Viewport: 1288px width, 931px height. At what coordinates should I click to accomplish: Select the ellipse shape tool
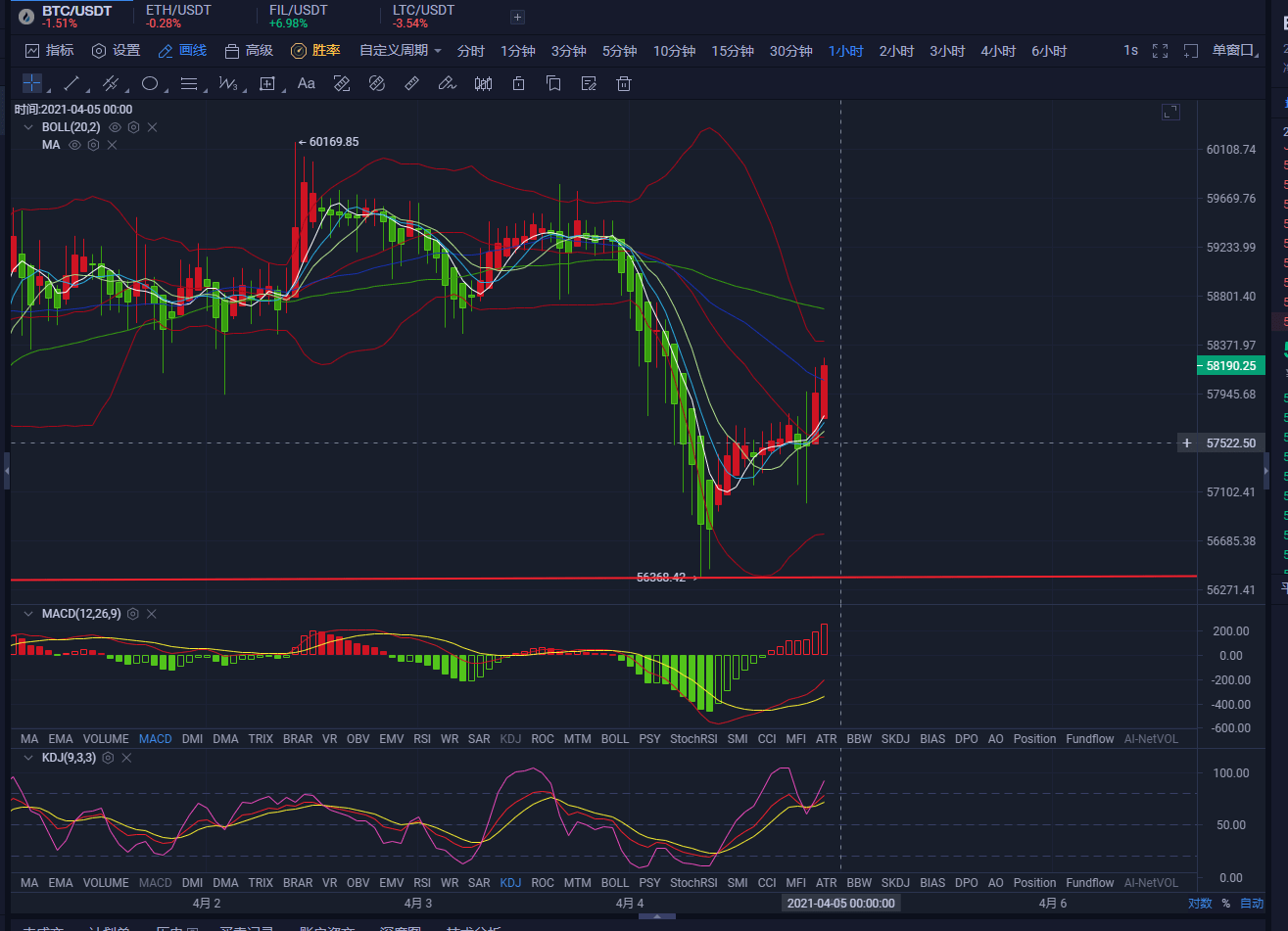[x=150, y=83]
